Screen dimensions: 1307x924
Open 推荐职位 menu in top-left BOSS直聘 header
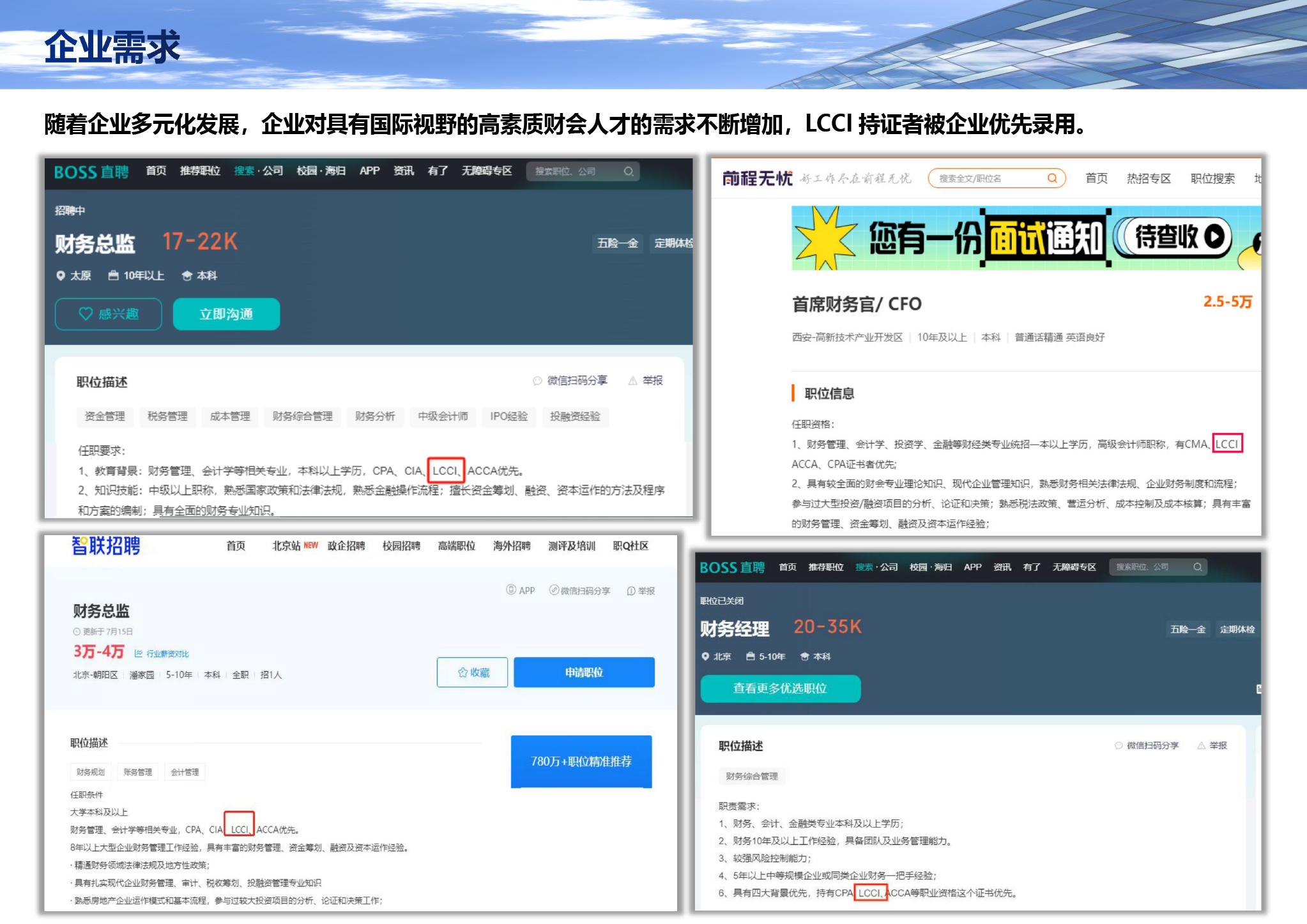(200, 171)
